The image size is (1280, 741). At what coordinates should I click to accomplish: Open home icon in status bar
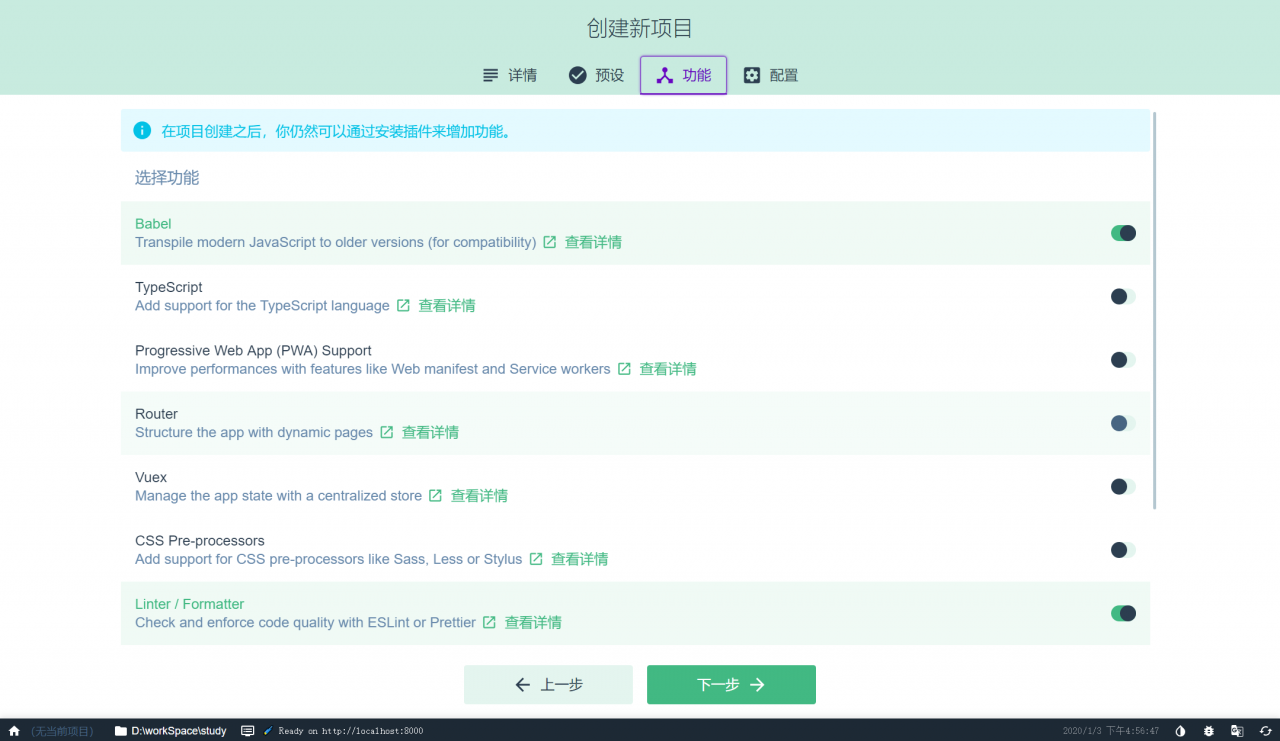[14, 731]
